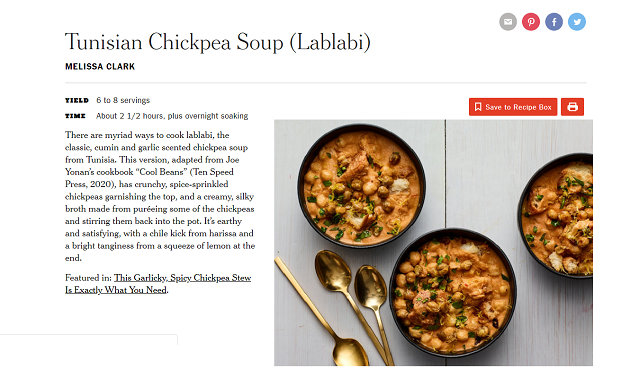Select the Tunisian Chickpea Soup (Lablabi) title
This screenshot has width=630, height=378.
coord(218,42)
